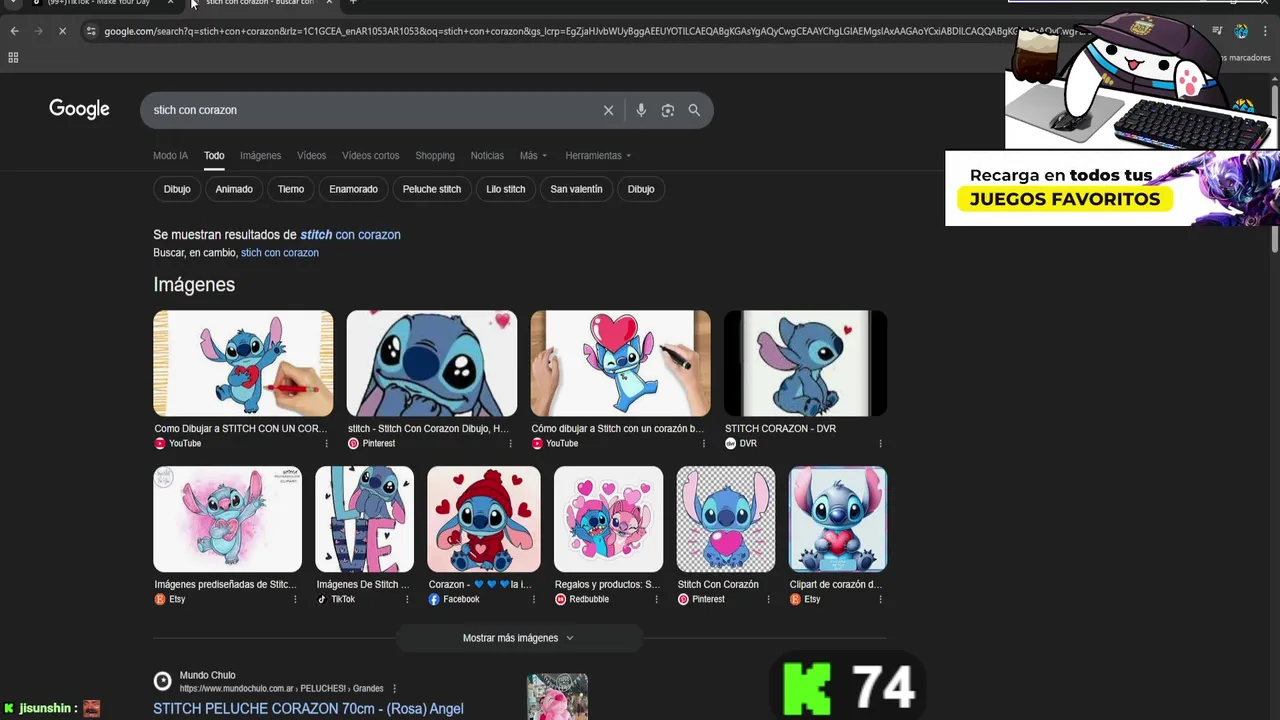Open options for Etsy Clipart de corazón result
Image resolution: width=1280 pixels, height=720 pixels.
(880, 599)
